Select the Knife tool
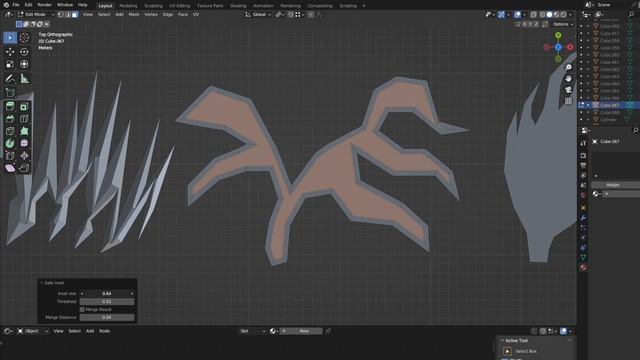This screenshot has height=360, width=640. pyautogui.click(x=10, y=131)
